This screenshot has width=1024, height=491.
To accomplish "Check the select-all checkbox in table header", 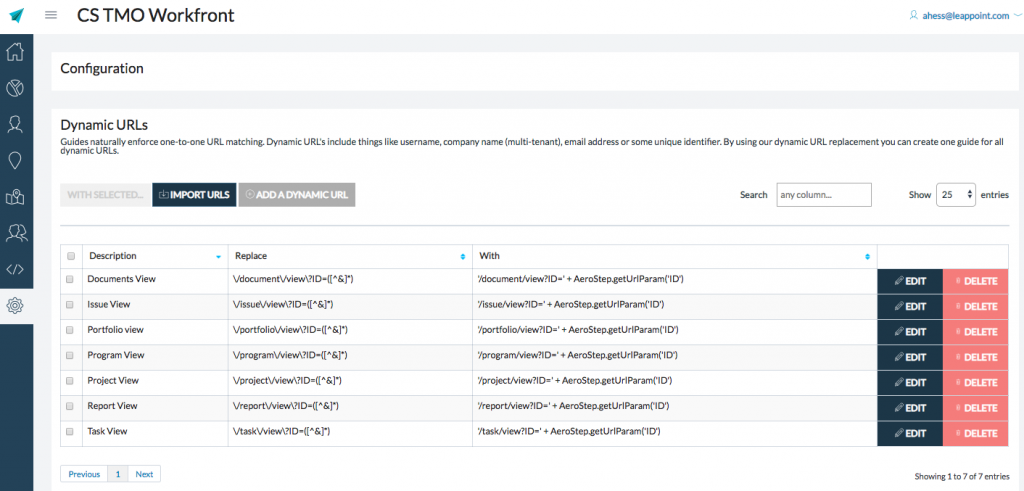I will coord(70,256).
